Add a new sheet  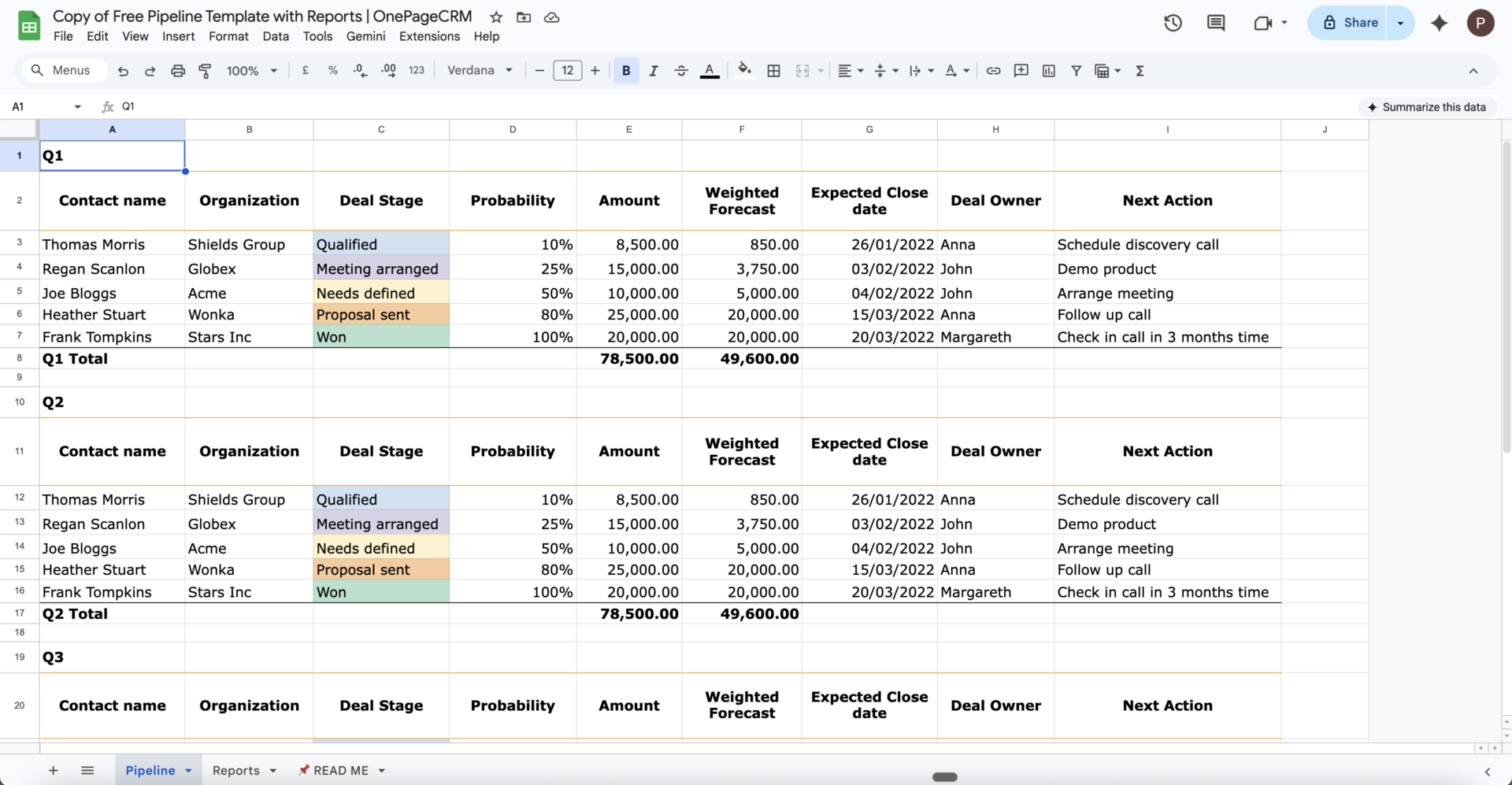tap(53, 770)
